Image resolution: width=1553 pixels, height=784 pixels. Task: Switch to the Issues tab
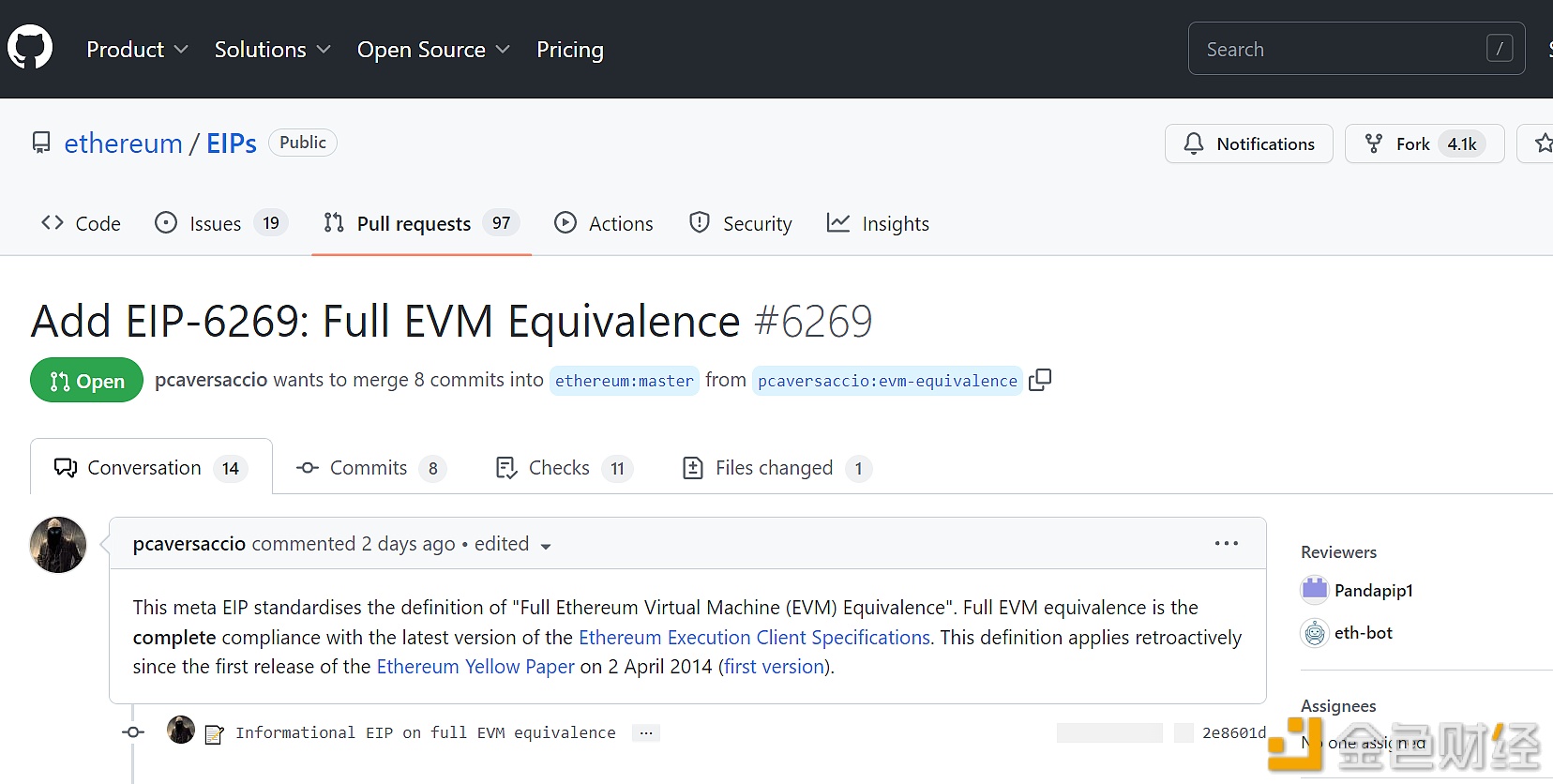point(220,223)
